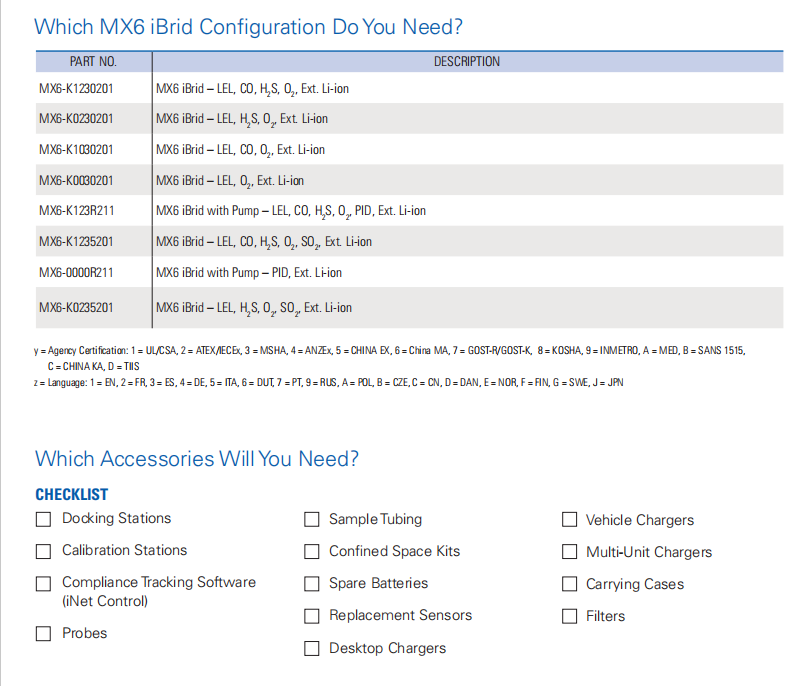This screenshot has height=686, width=801.
Task: Click the PART NO. column header
Action: 93,62
